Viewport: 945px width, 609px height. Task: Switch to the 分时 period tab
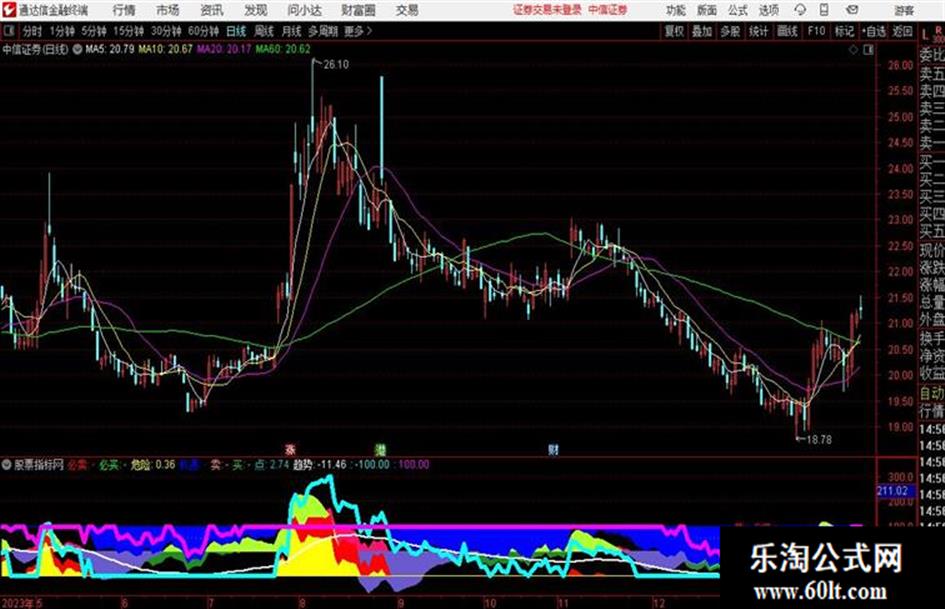click(x=33, y=31)
